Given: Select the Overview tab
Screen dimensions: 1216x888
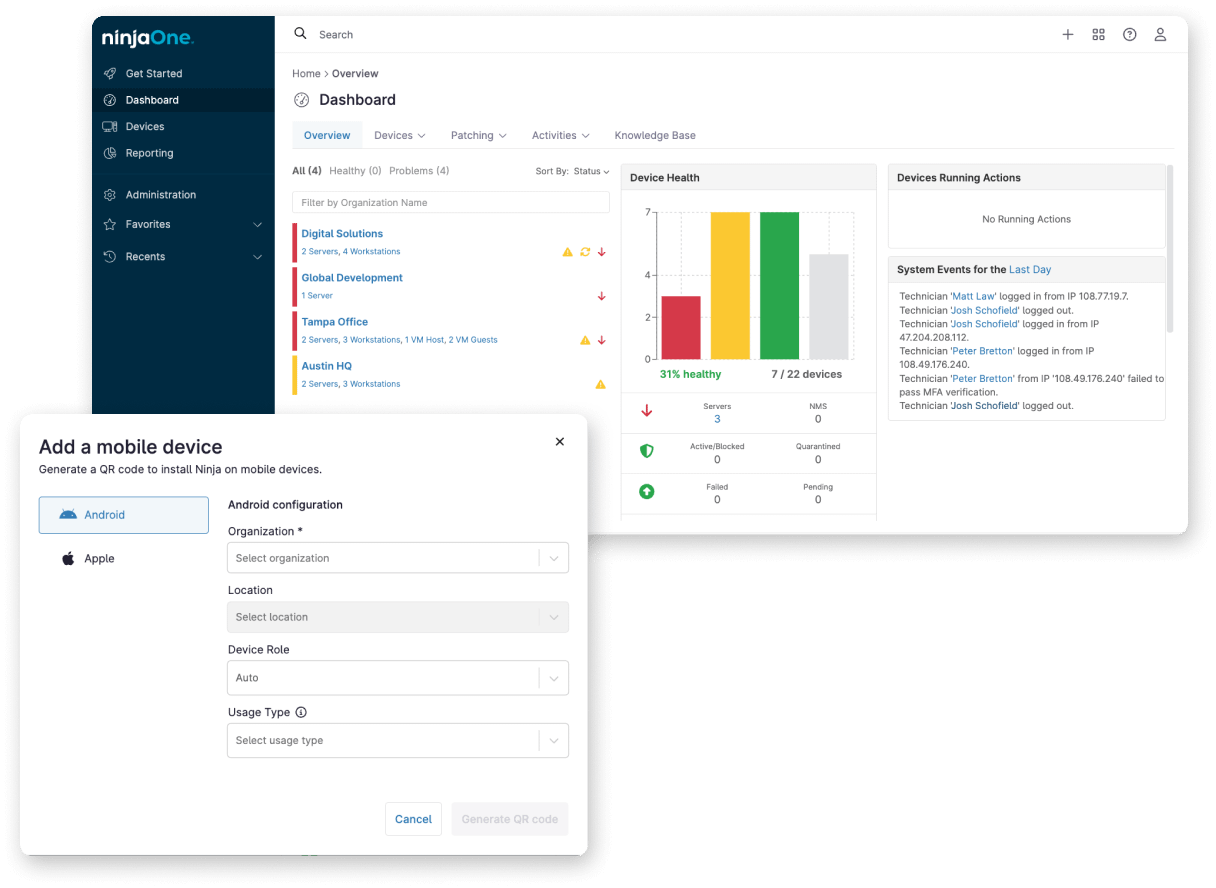Looking at the screenshot, I should click(x=327, y=135).
